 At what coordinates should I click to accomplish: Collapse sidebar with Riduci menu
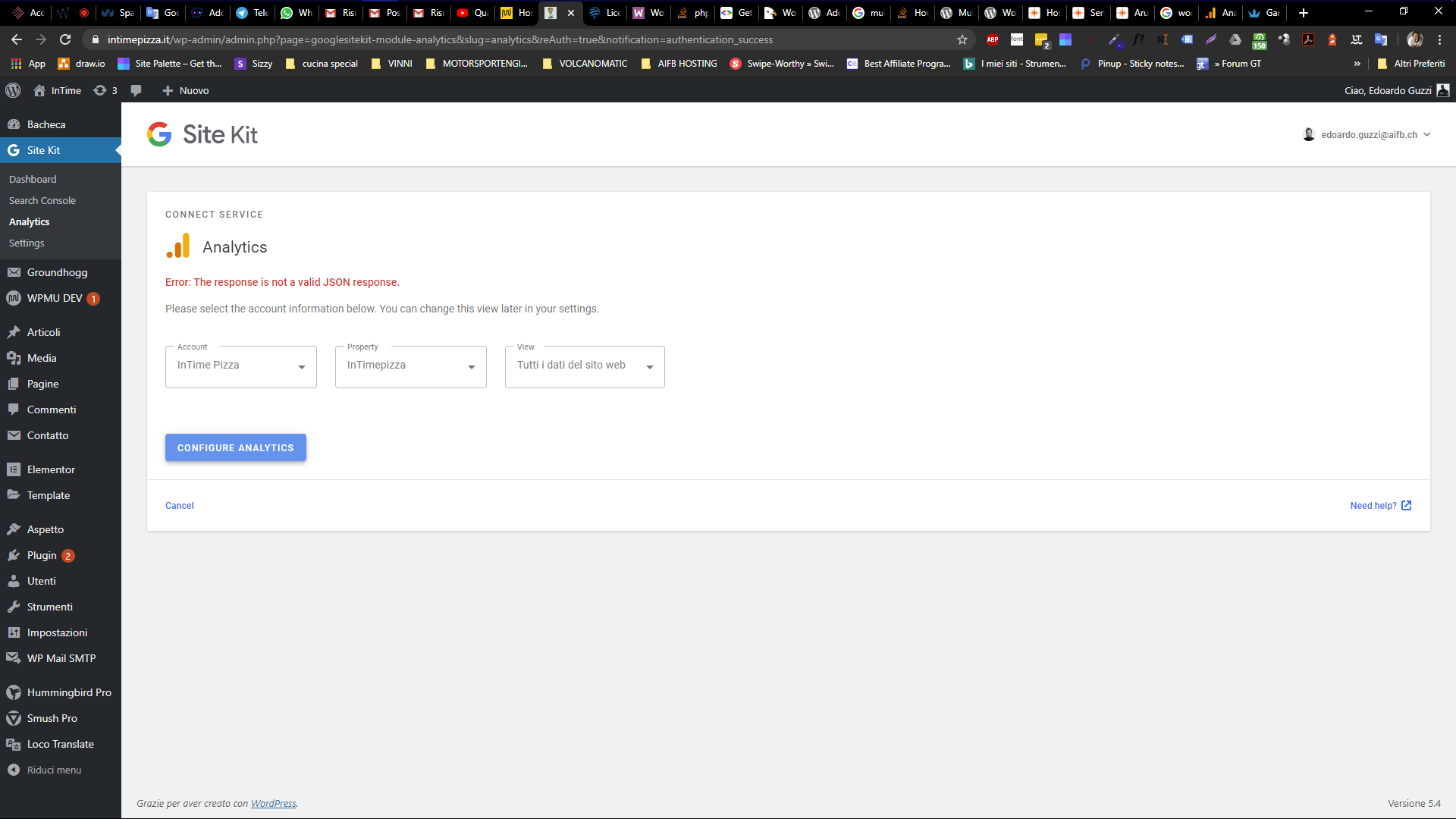[x=53, y=770]
